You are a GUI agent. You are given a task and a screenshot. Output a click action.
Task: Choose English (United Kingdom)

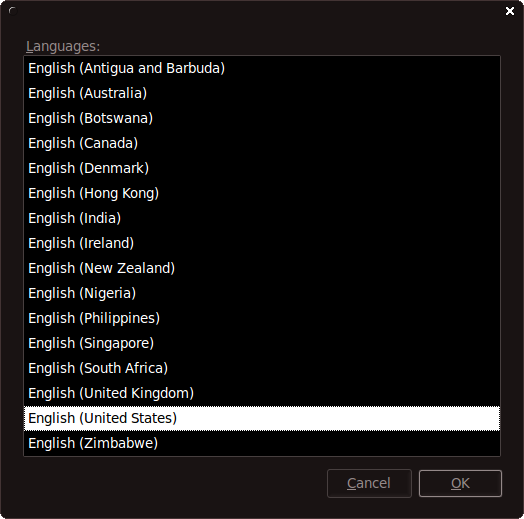click(x=262, y=393)
